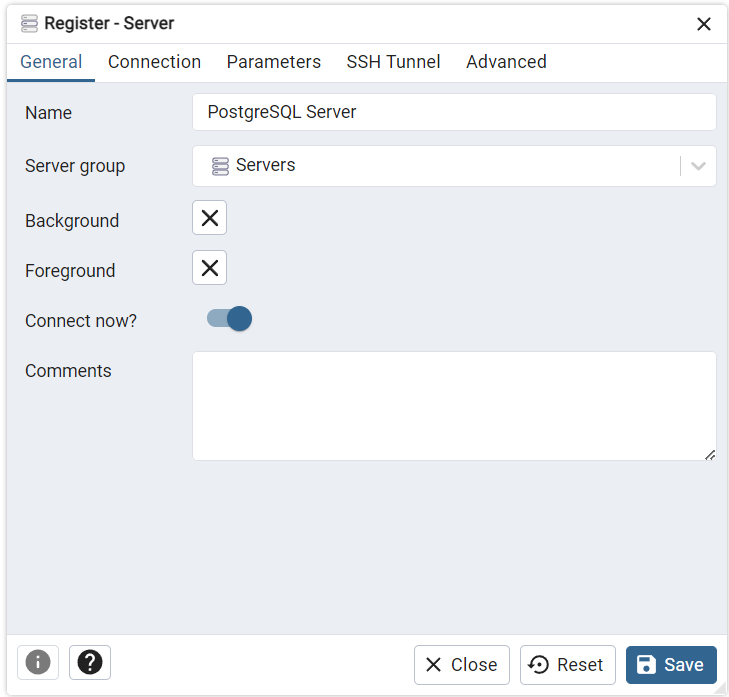Screen dimensions: 729x697
Task: Go to the Advanced tab
Action: pos(506,62)
